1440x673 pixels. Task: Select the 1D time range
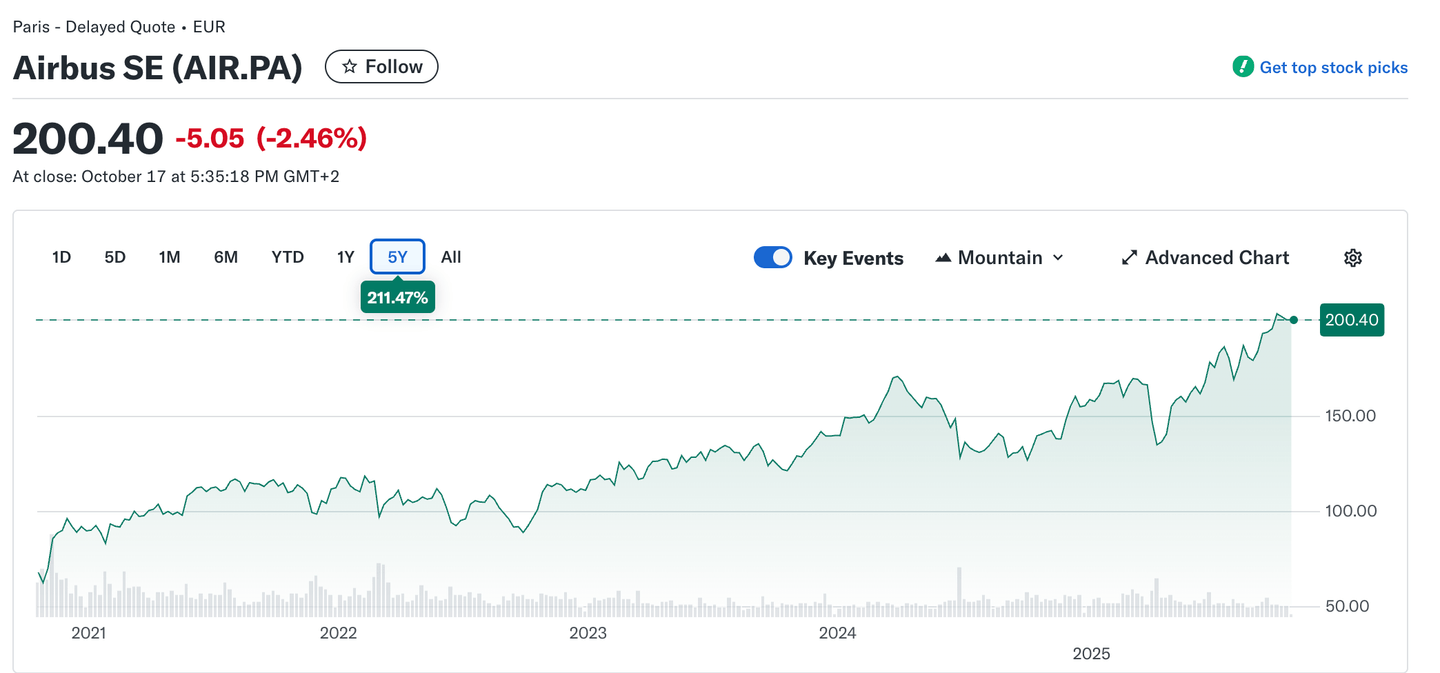tap(61, 257)
